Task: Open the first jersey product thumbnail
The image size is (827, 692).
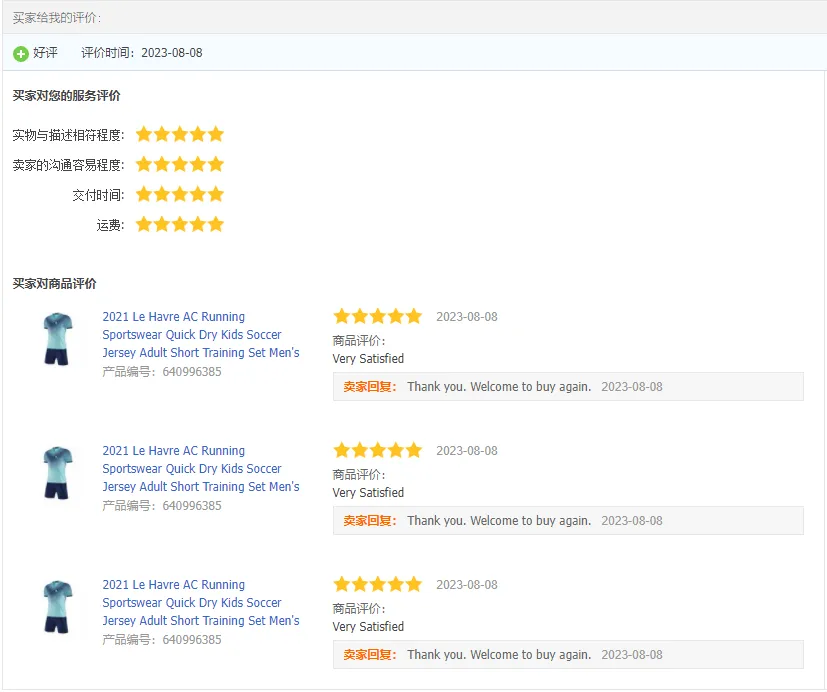Action: click(58, 339)
